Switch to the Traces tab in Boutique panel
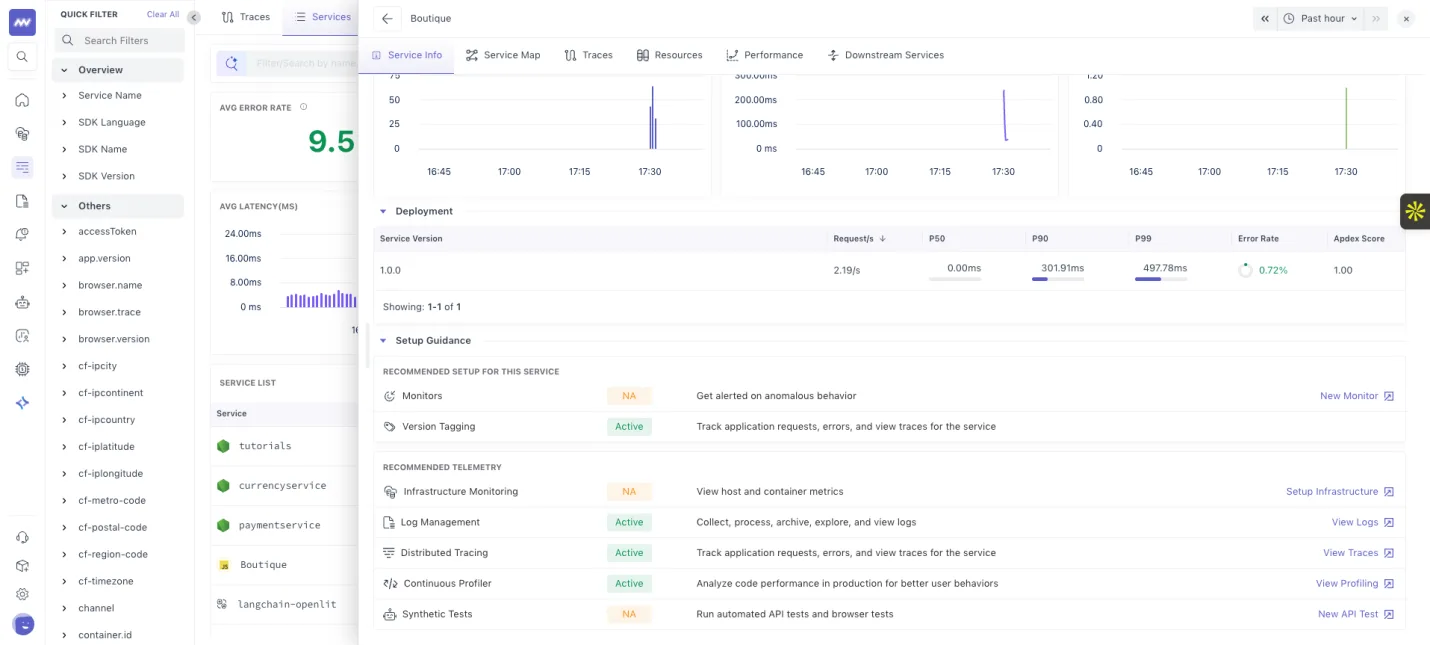Viewport: 1430px width, 645px height. tap(588, 55)
